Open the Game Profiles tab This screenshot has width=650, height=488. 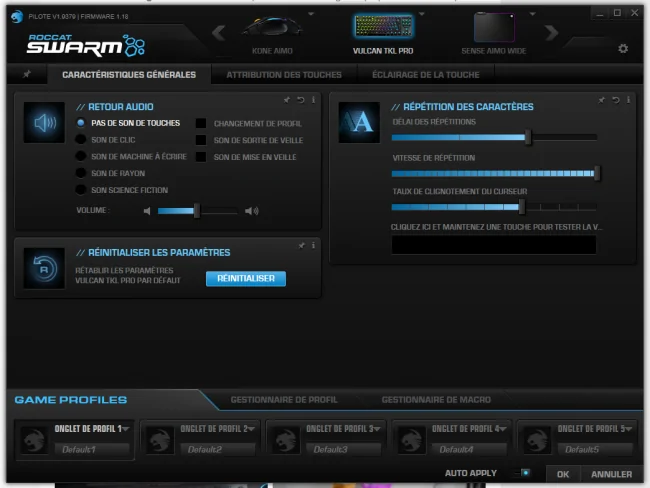(71, 400)
